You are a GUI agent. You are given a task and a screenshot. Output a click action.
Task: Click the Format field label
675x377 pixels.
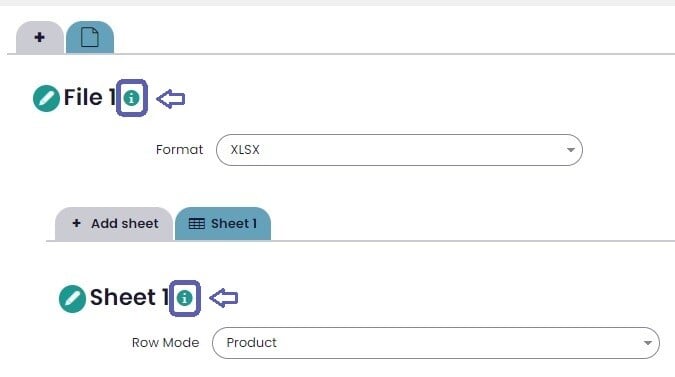click(x=179, y=150)
